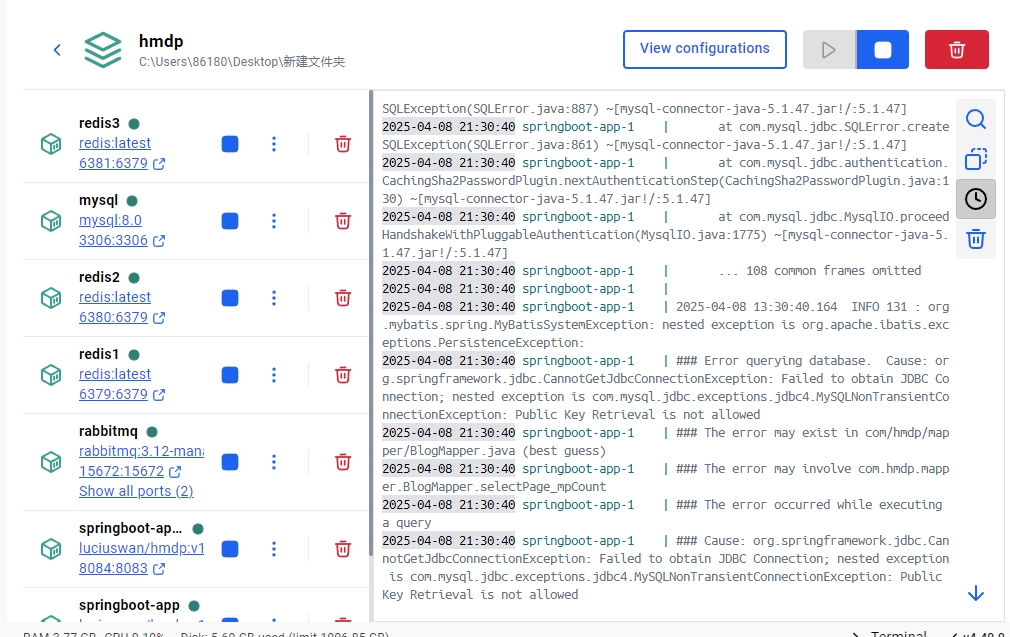Open the redis:latest image link under redis3
Viewport: 1010px width, 637px height.
[115, 143]
